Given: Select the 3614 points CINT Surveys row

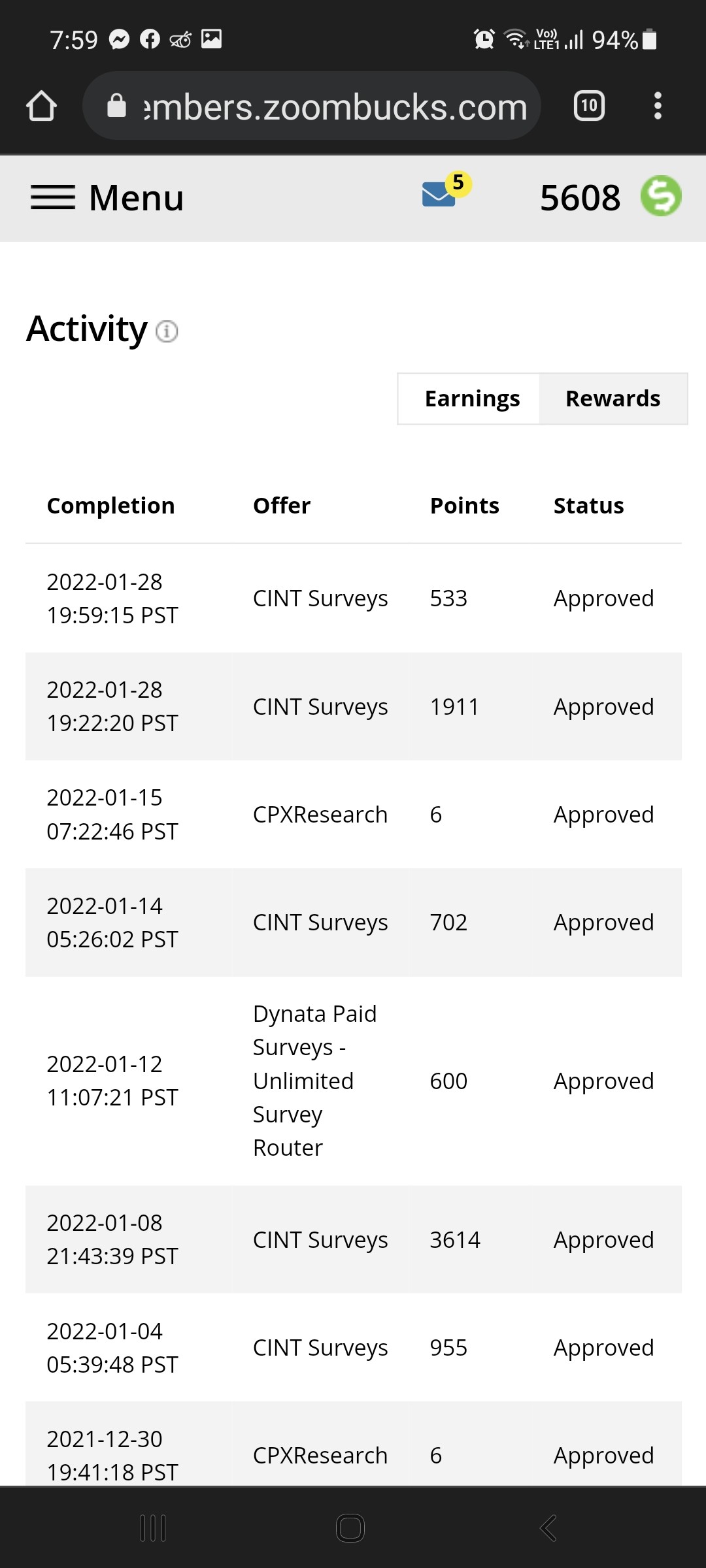Looking at the screenshot, I should (354, 1239).
